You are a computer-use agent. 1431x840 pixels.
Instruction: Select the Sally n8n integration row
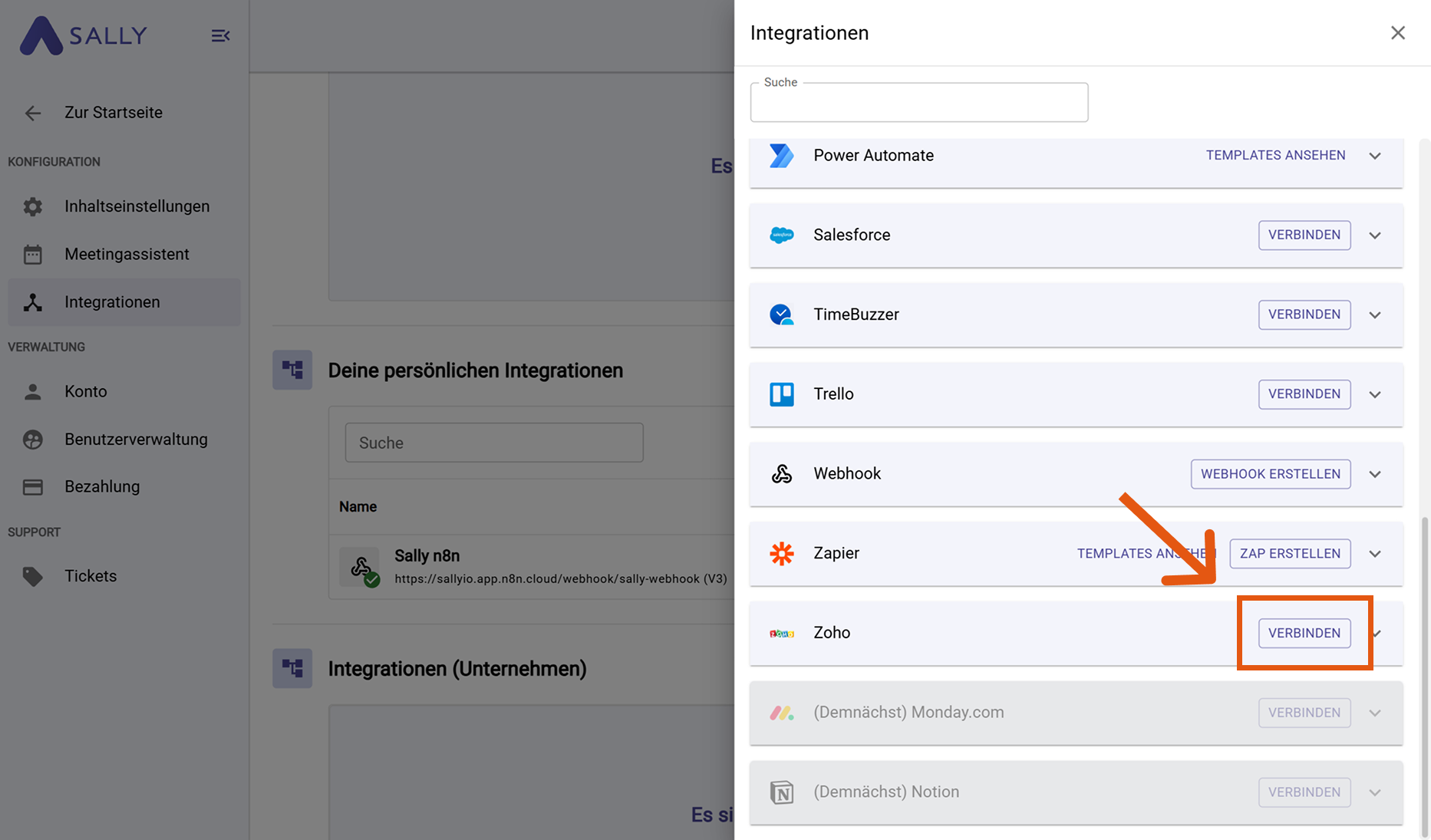click(x=533, y=567)
